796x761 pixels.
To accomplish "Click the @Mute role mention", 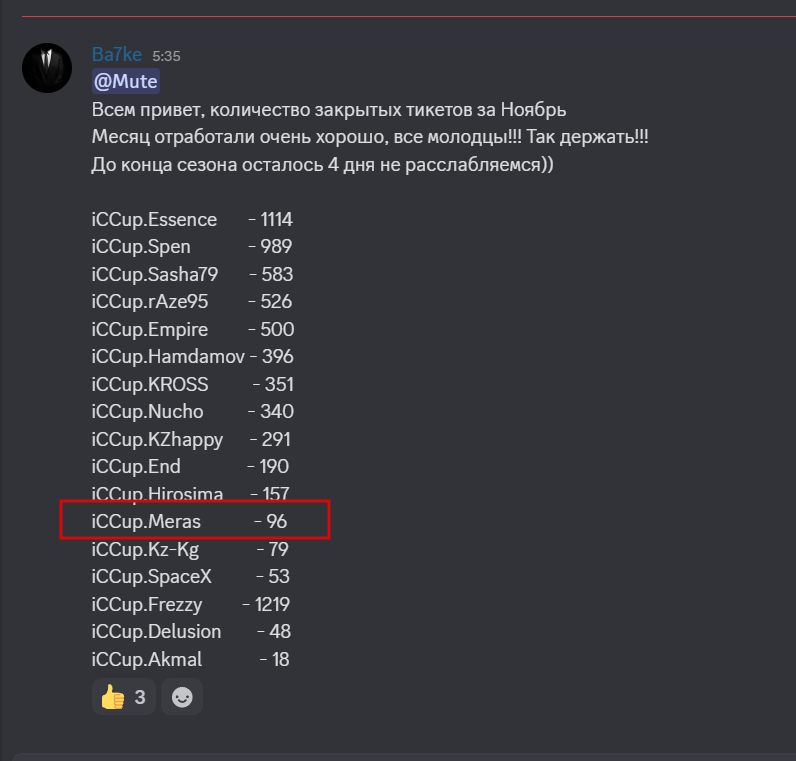I will pyautogui.click(x=126, y=82).
